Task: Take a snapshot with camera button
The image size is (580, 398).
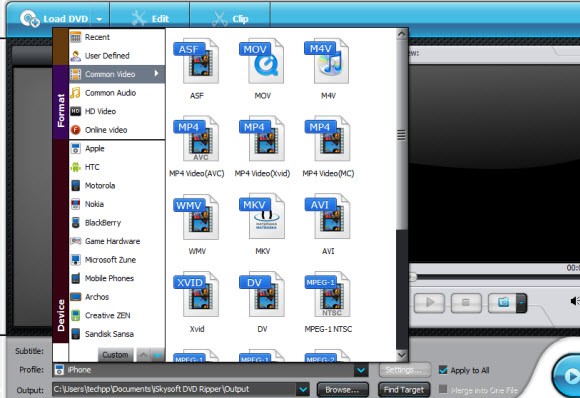Action: 503,303
